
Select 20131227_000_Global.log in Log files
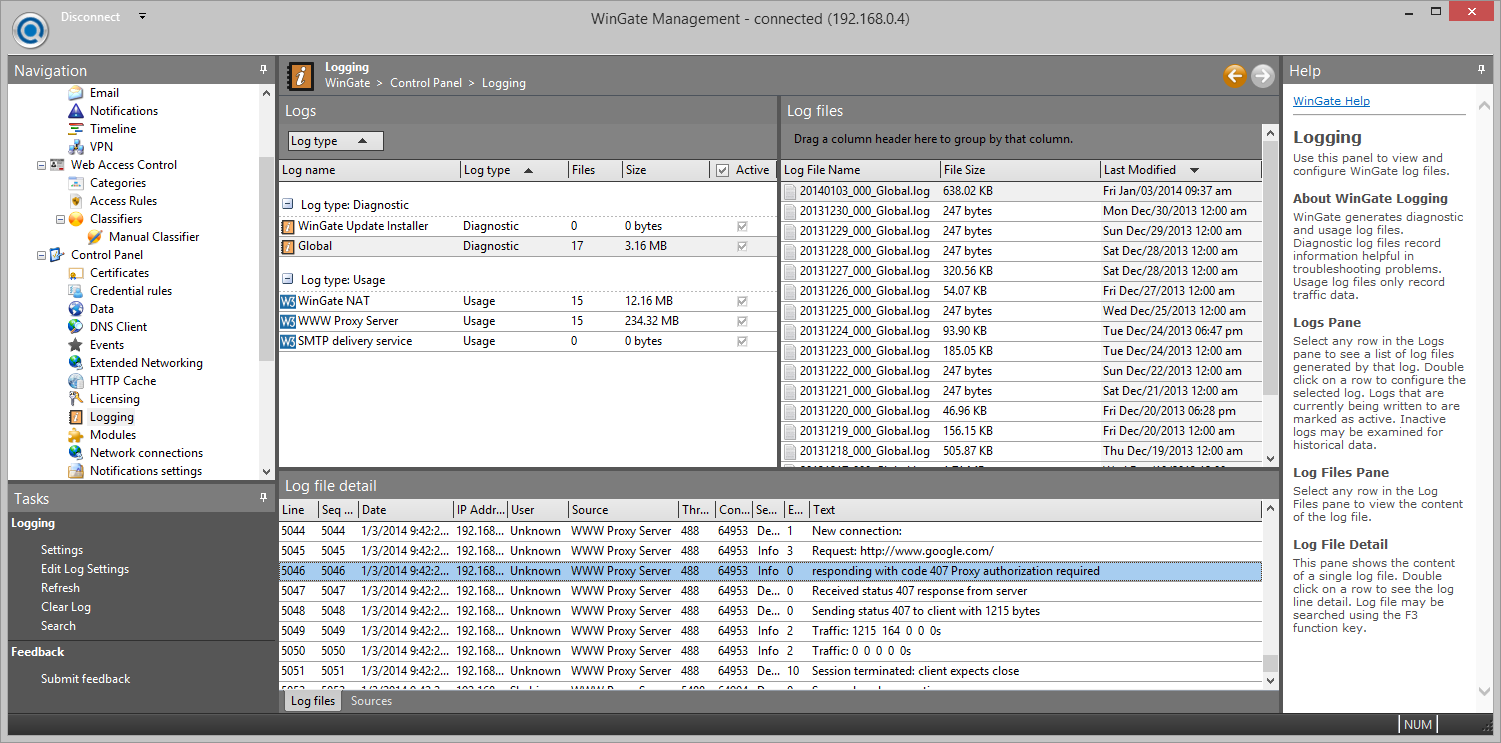click(1020, 271)
